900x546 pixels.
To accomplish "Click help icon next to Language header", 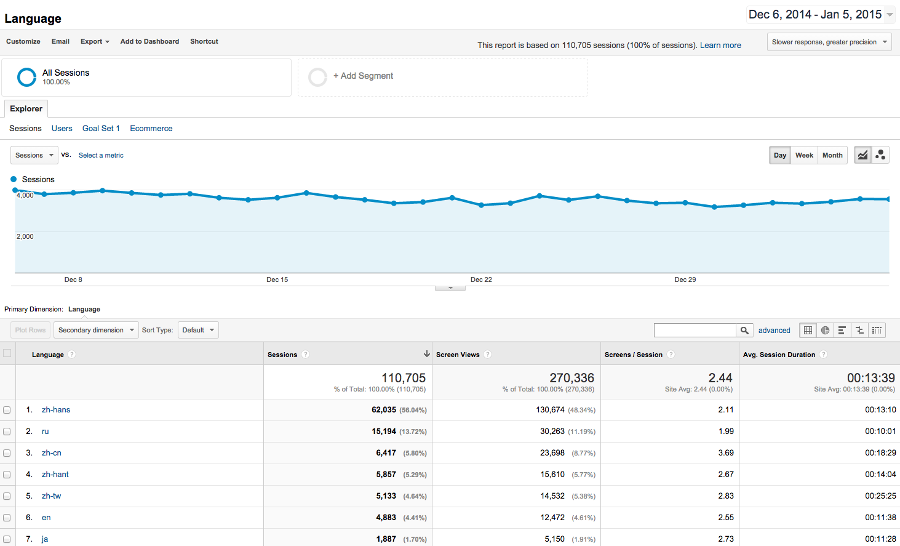I will [x=72, y=354].
